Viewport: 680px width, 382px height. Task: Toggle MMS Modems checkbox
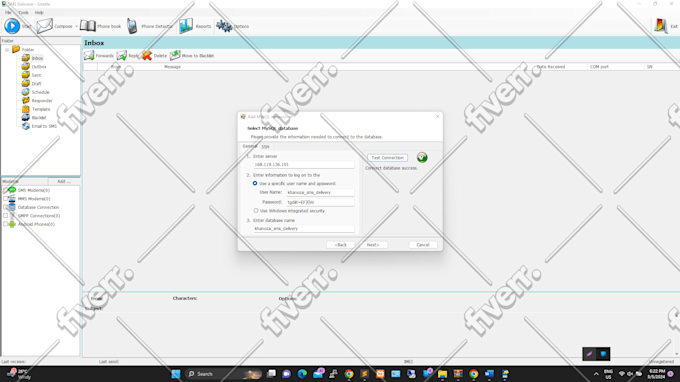5,199
